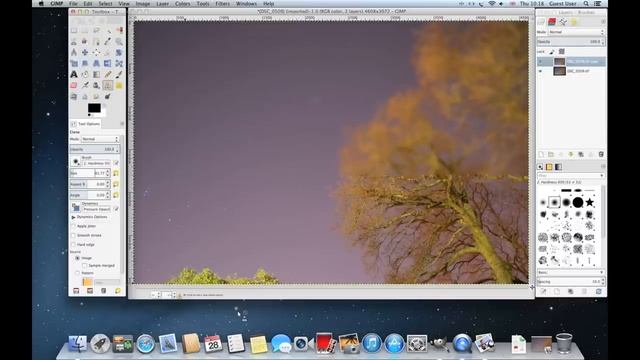
Task: Select the Measure compass tool
Action: 74,52
